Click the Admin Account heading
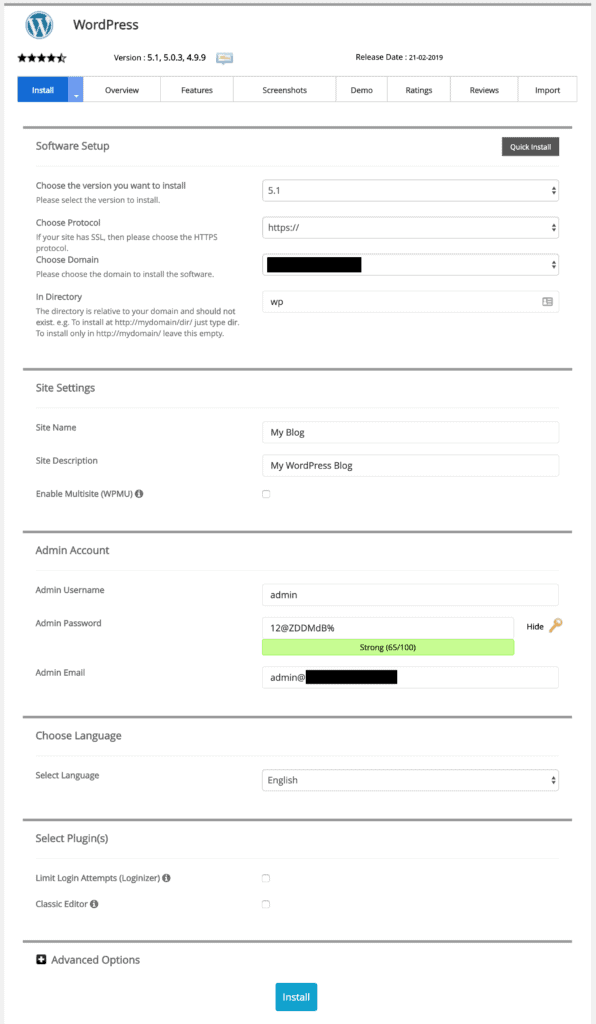This screenshot has height=1024, width=596. click(72, 550)
